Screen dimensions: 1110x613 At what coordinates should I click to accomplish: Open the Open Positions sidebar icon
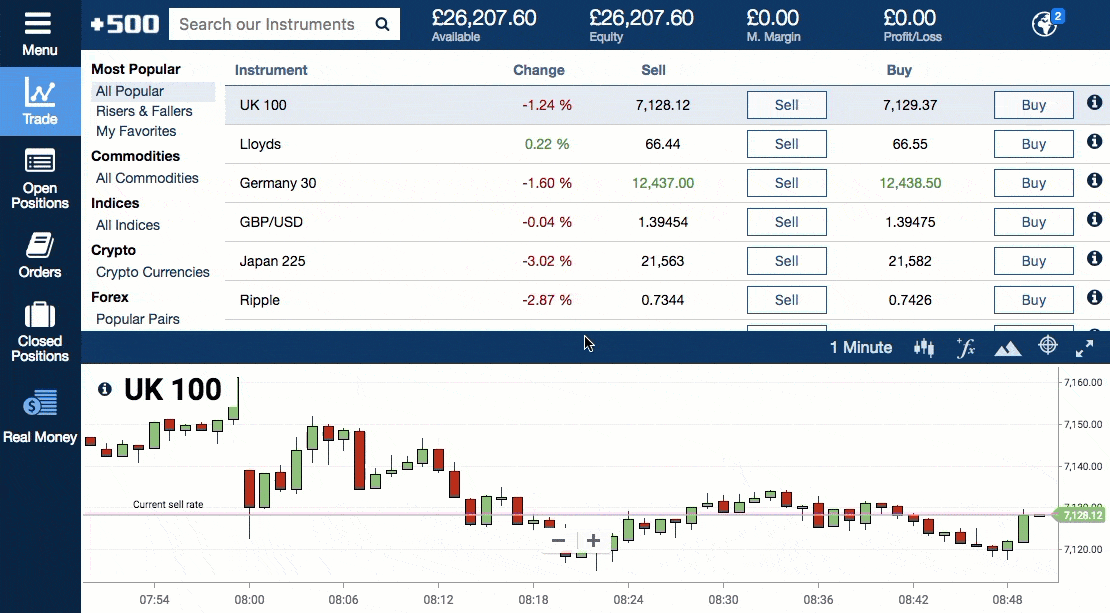pos(40,161)
